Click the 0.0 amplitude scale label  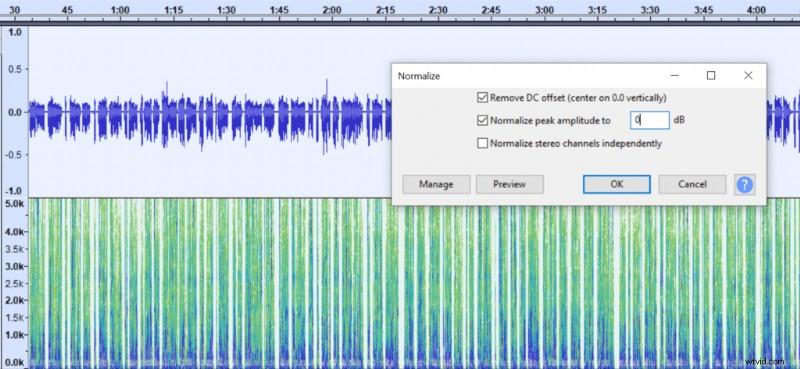16,112
